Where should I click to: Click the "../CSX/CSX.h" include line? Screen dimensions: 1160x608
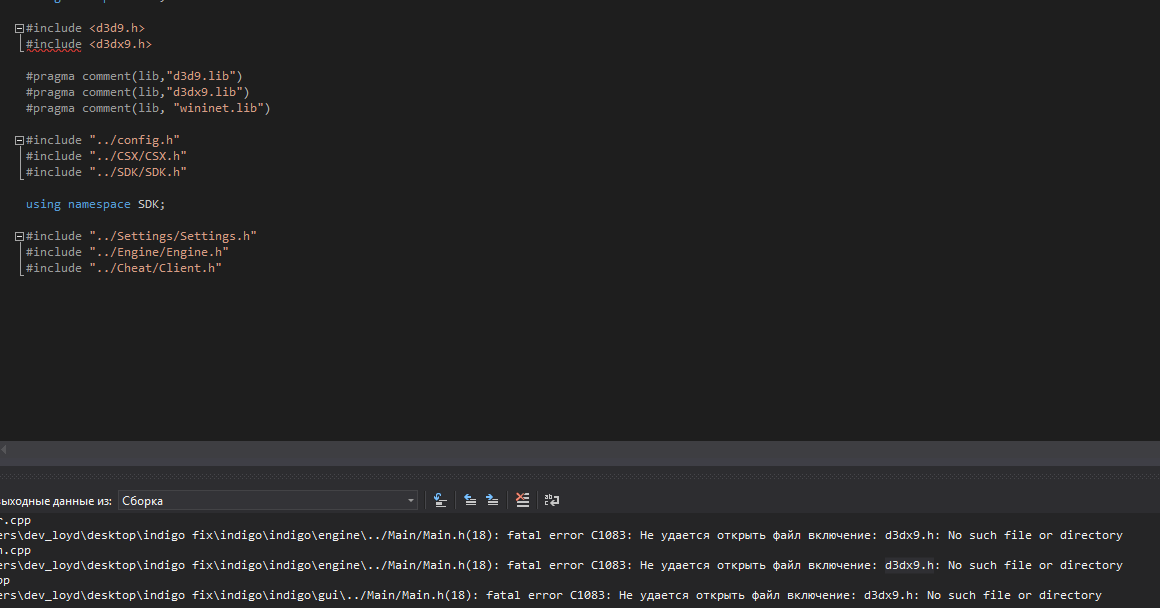pos(107,156)
